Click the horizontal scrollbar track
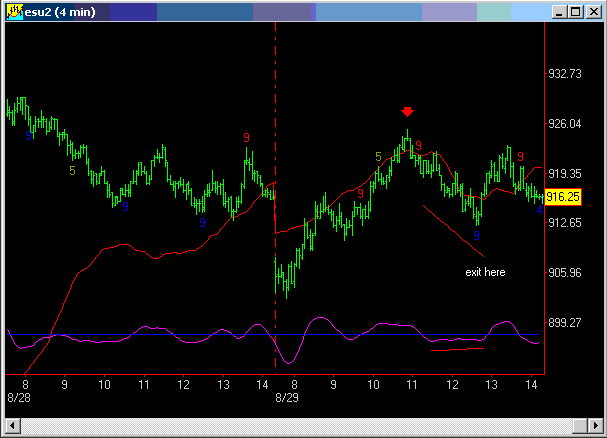The height and width of the screenshot is (438, 607). [x=300, y=427]
